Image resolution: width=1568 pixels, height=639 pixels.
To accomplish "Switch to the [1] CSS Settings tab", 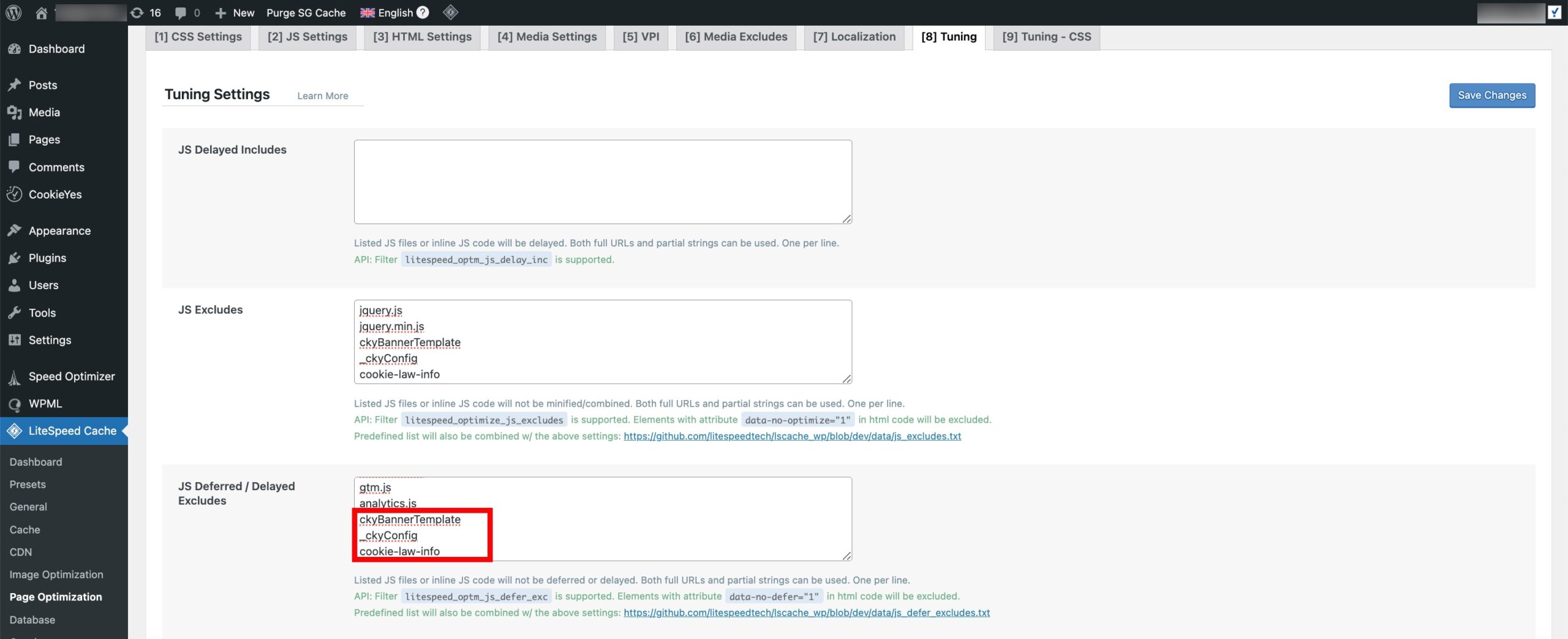I will (x=198, y=37).
